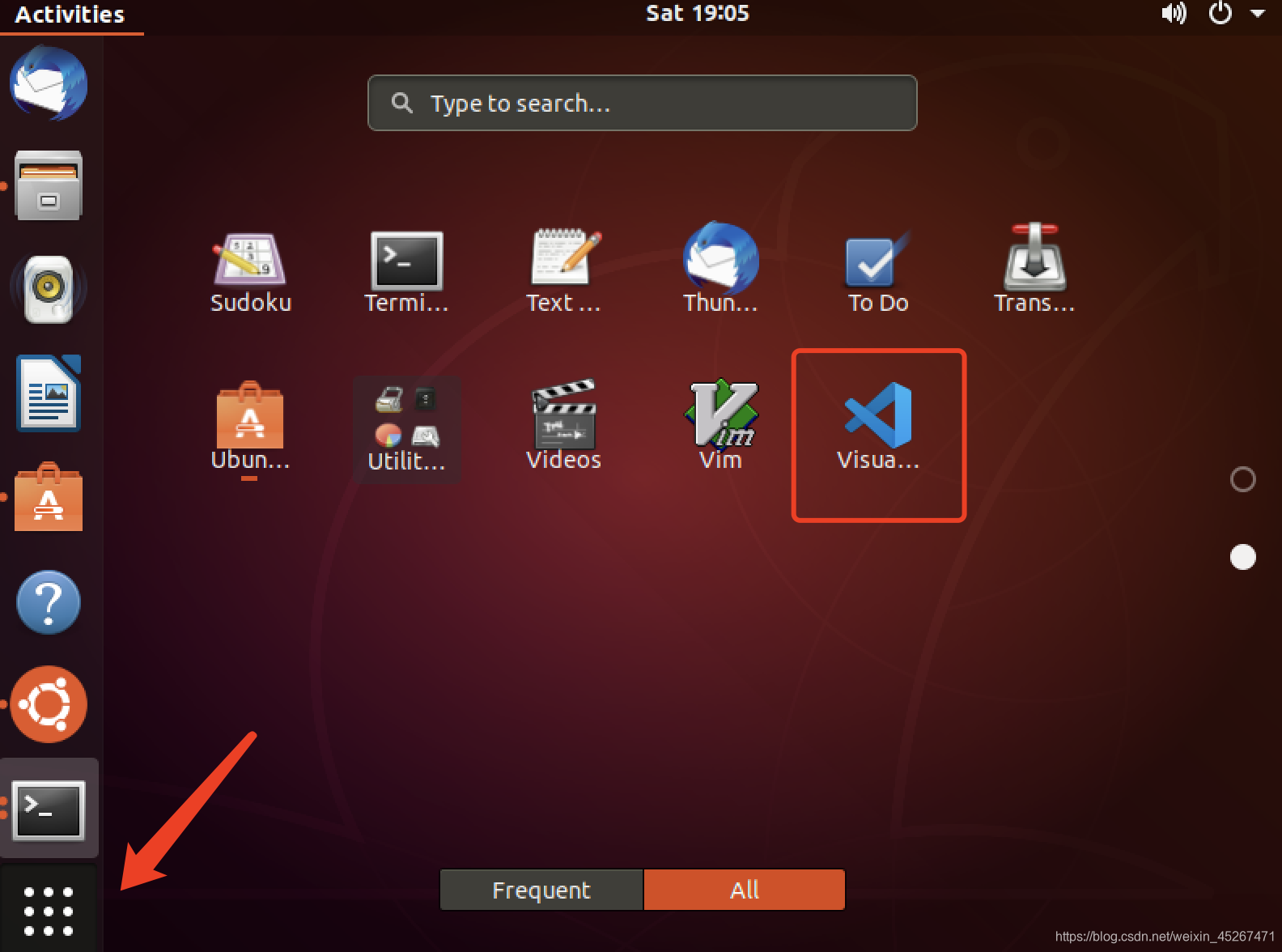1282x952 pixels.
Task: Click the Ubuntu logo icon in dock
Action: pyautogui.click(x=49, y=704)
